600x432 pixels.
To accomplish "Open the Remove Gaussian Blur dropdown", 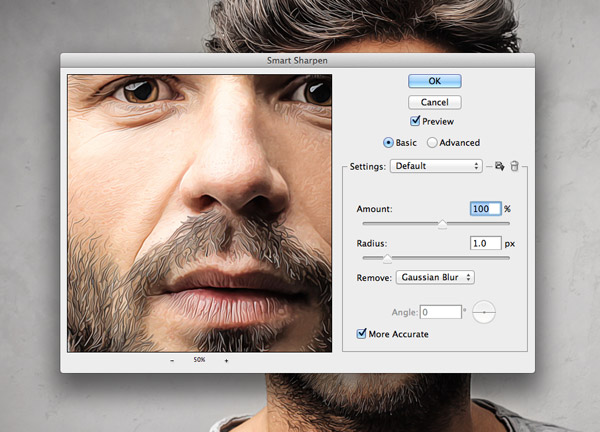I will click(435, 277).
